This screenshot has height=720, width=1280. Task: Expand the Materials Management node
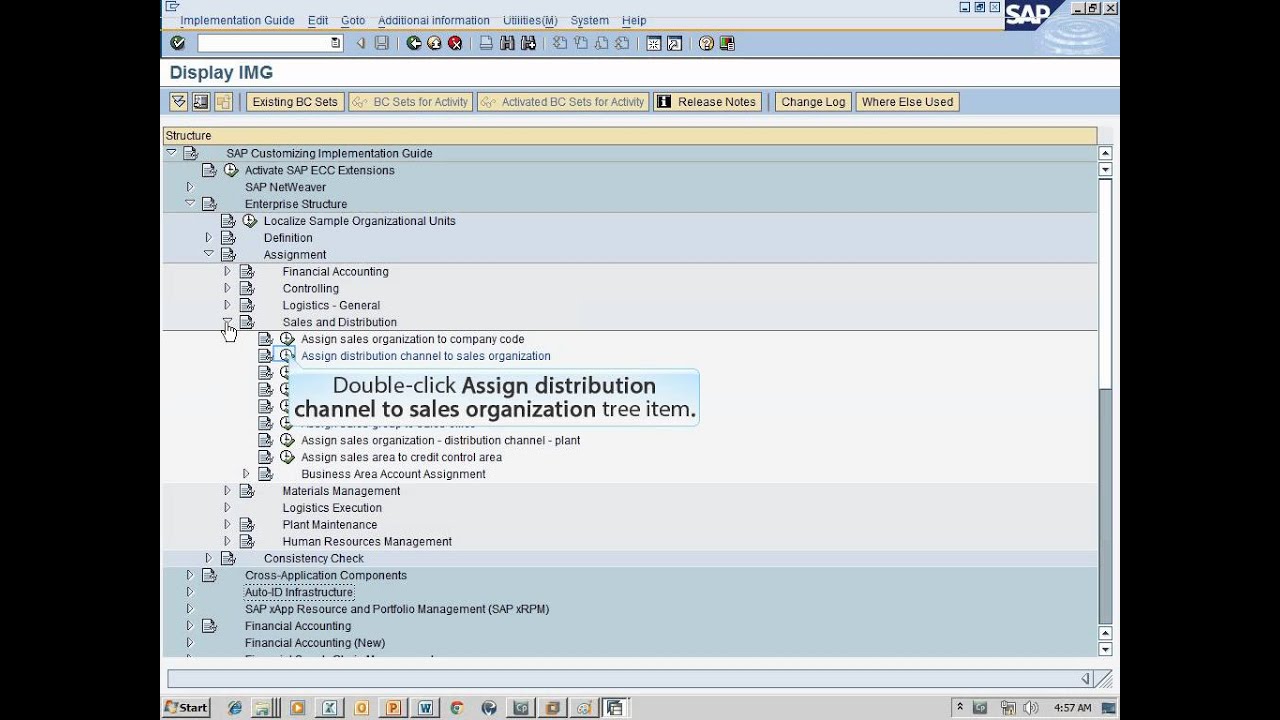tap(227, 491)
